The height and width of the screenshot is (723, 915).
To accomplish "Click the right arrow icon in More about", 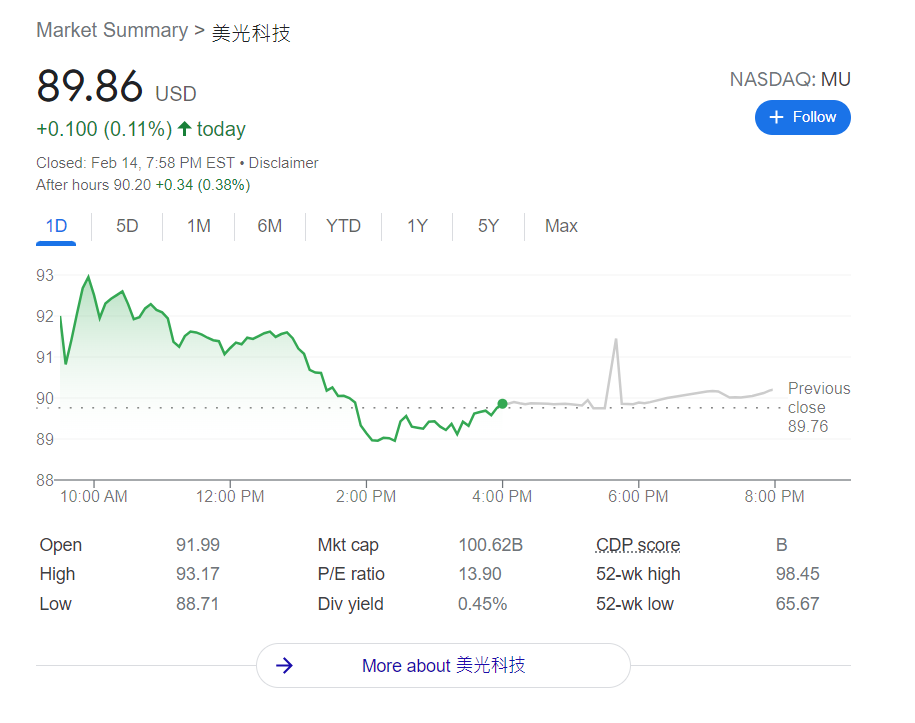I will click(x=284, y=666).
